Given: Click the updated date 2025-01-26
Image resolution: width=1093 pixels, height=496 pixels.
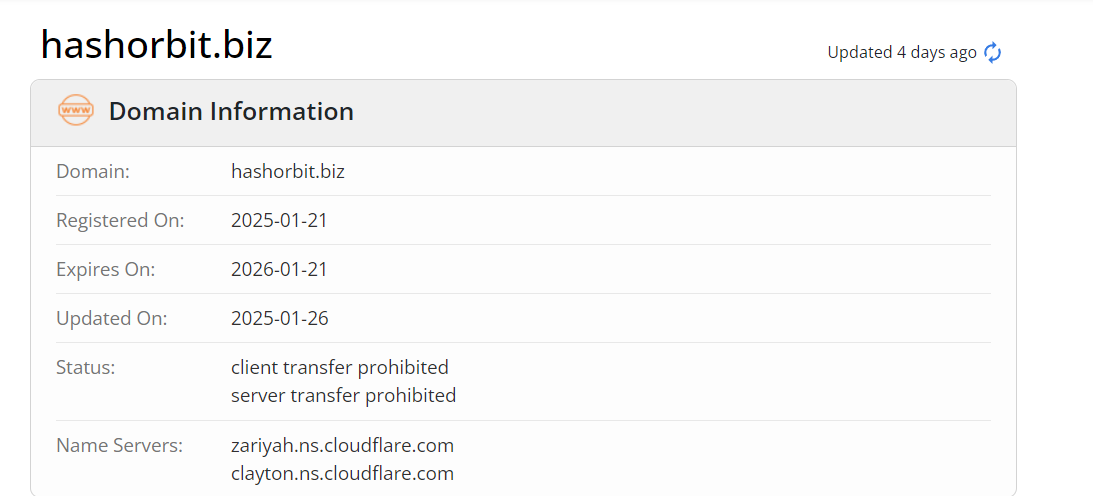Looking at the screenshot, I should click(280, 318).
